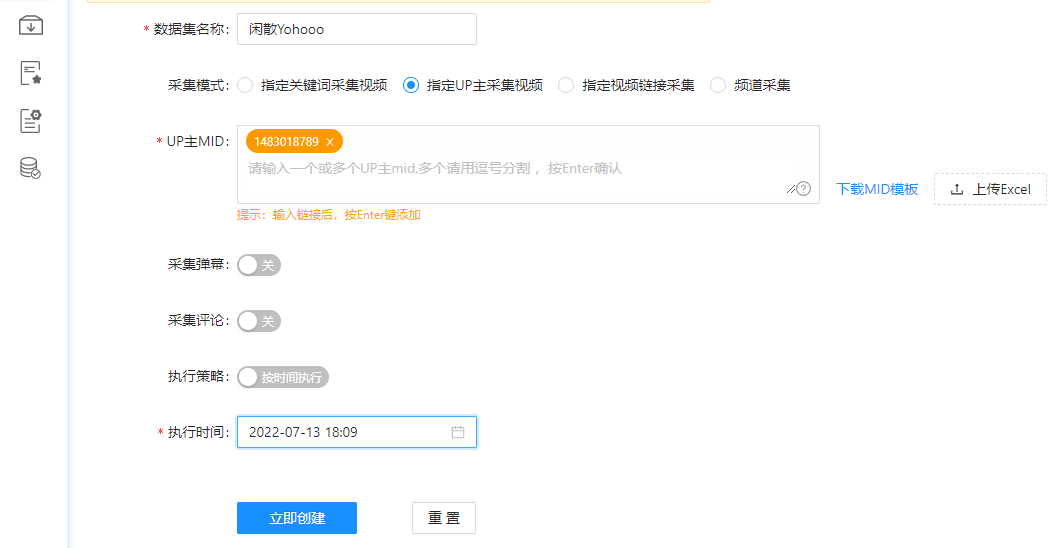Image resolution: width=1060 pixels, height=548 pixels.
Task: Open the starred document sidebar icon
Action: coord(30,73)
